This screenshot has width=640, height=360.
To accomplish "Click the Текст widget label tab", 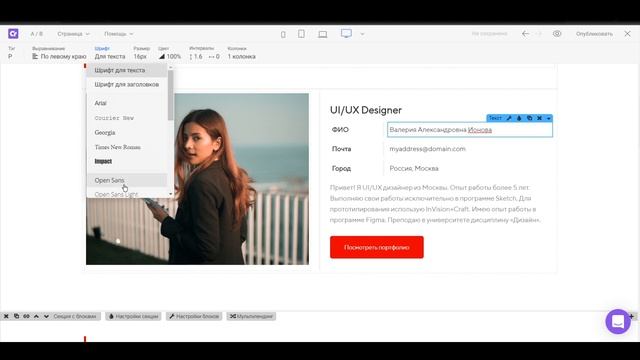I will click(x=495, y=118).
